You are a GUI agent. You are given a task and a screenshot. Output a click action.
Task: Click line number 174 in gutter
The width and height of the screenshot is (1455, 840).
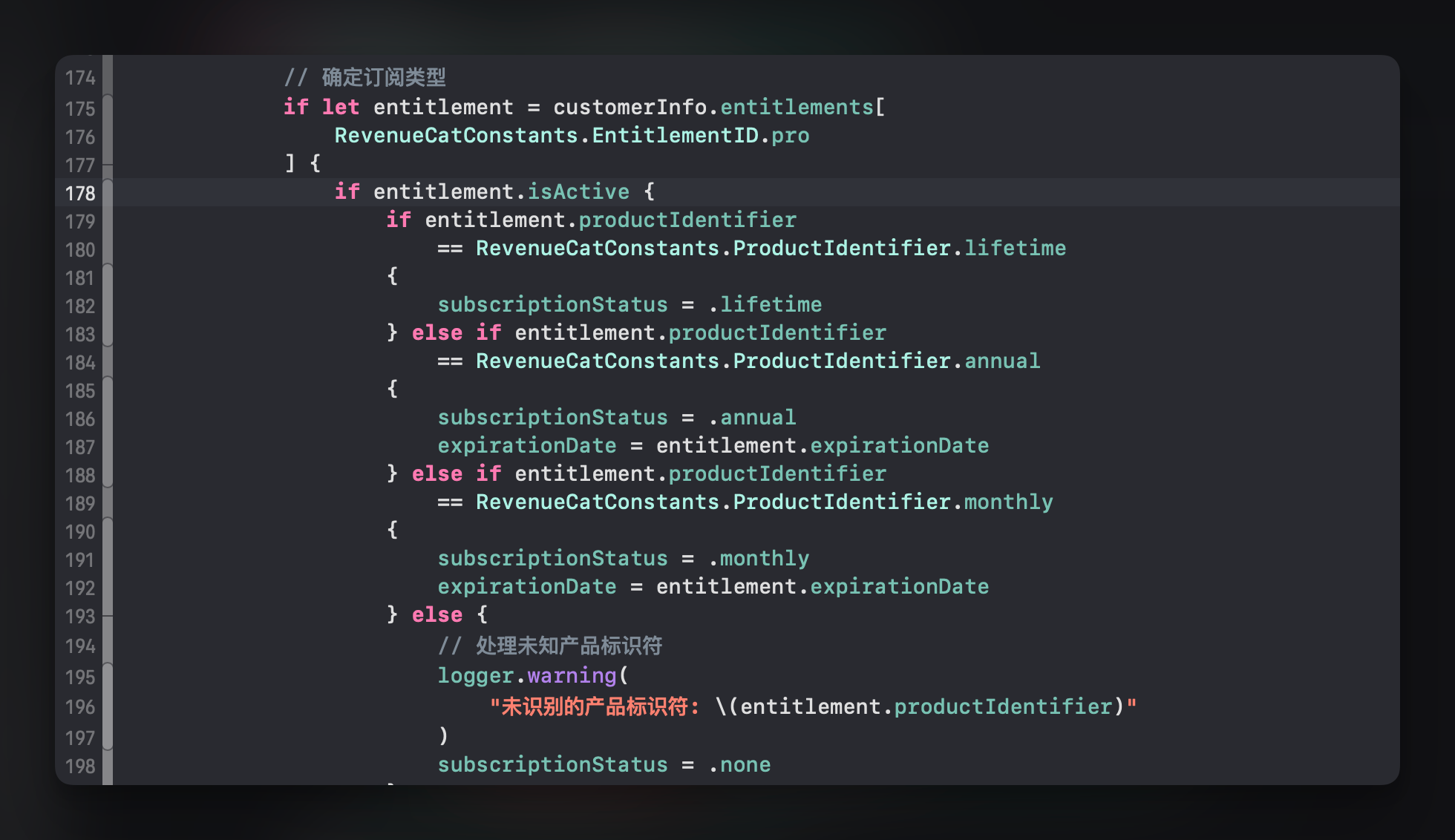pyautogui.click(x=80, y=78)
